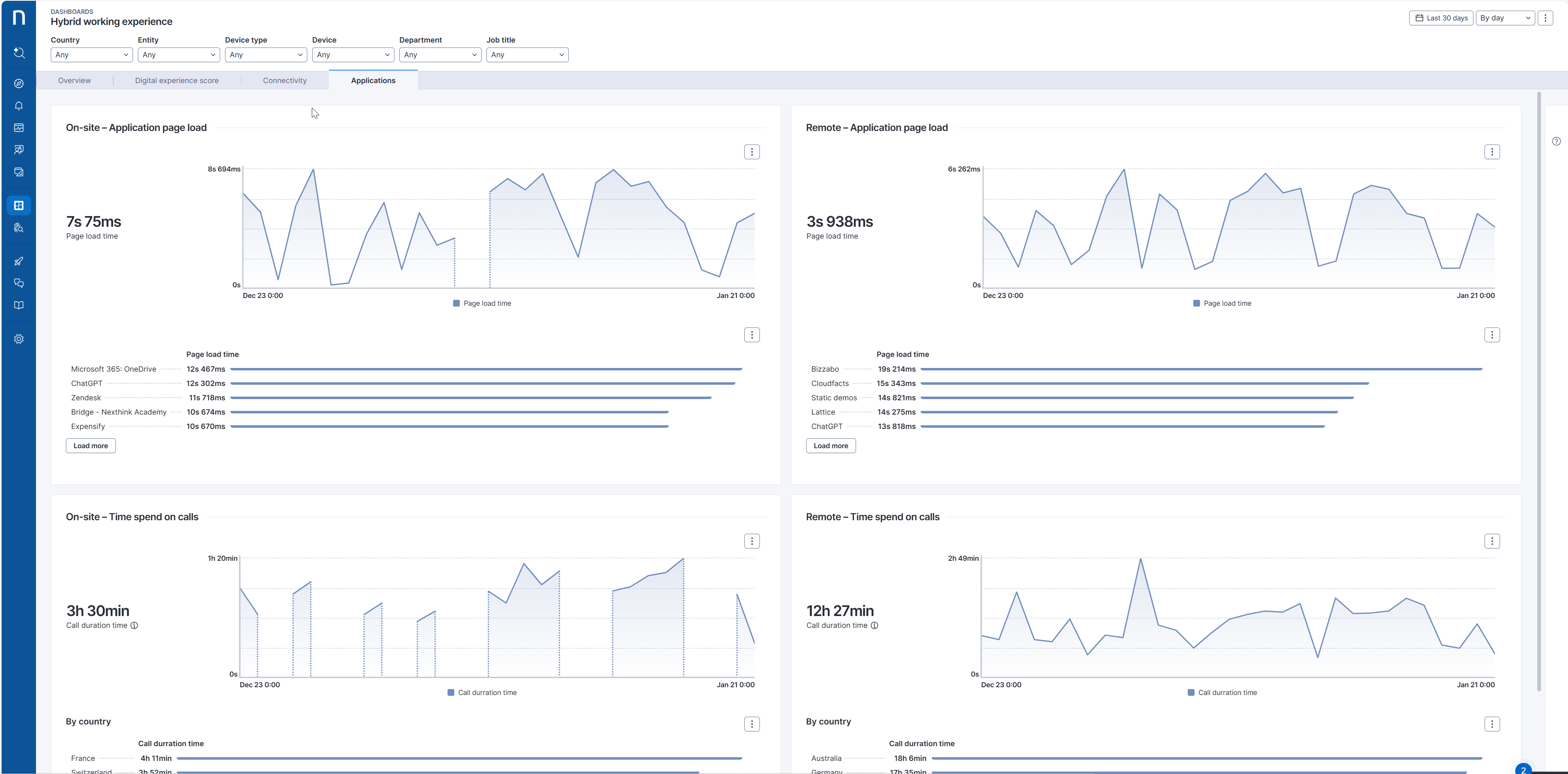Click the alerts bell icon
The width and height of the screenshot is (1568, 774).
(19, 106)
